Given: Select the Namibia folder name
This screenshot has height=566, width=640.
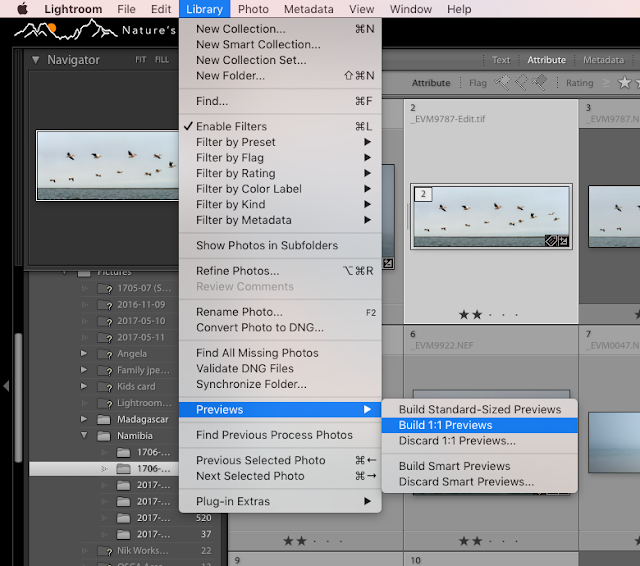Looking at the screenshot, I should pyautogui.click(x=135, y=436).
